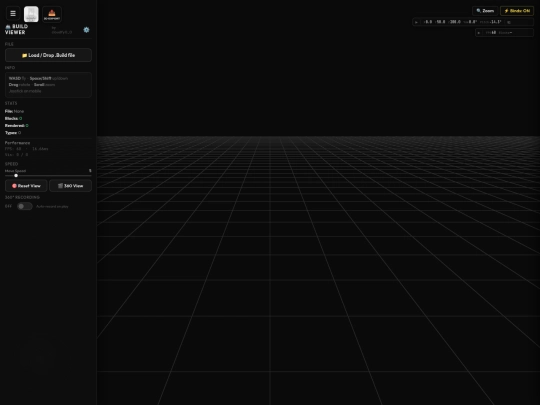Screen dimensions: 540x405
Task: Click the "Types: 0" stat text
Action: (13, 133)
